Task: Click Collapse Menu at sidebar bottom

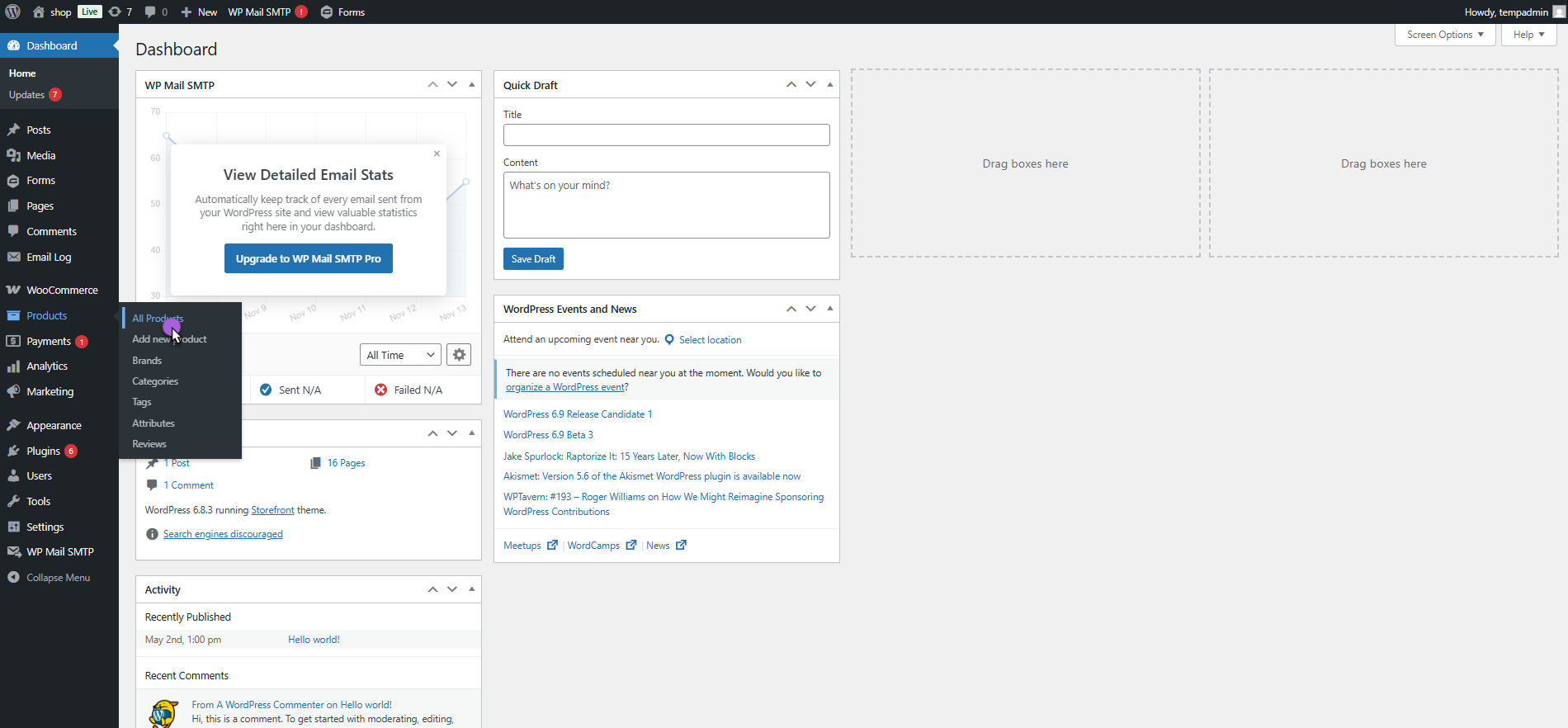Action: click(x=58, y=578)
